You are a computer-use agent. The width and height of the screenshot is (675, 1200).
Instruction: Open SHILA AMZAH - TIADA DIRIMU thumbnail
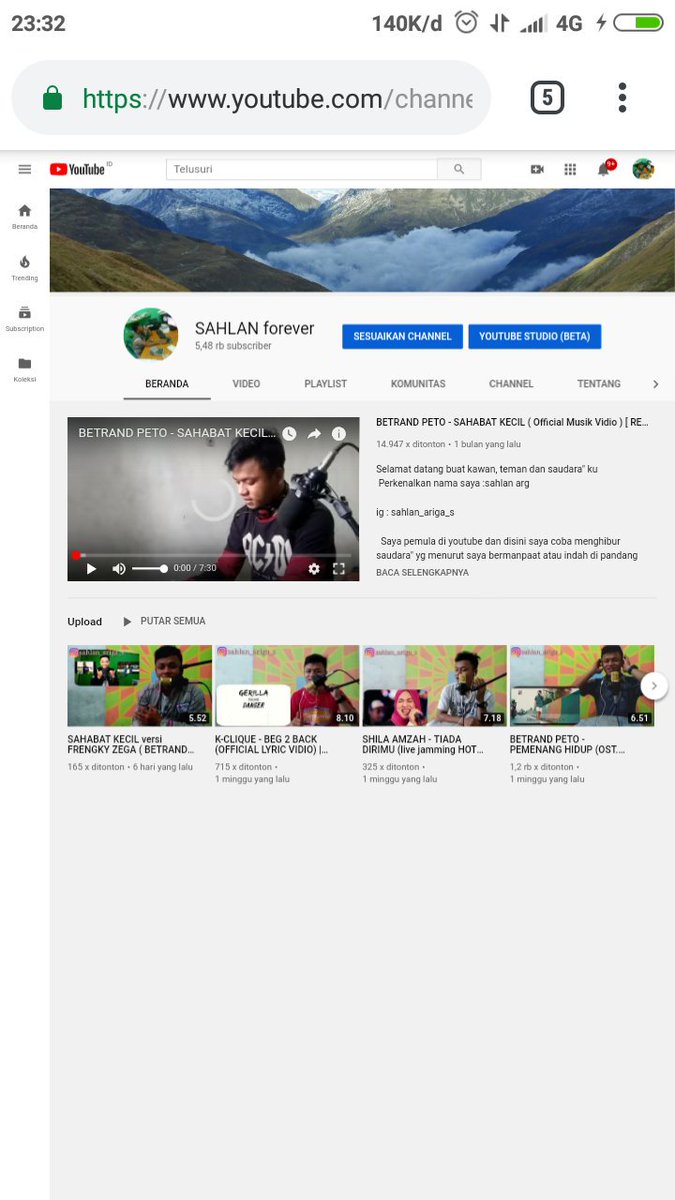[x=434, y=686]
